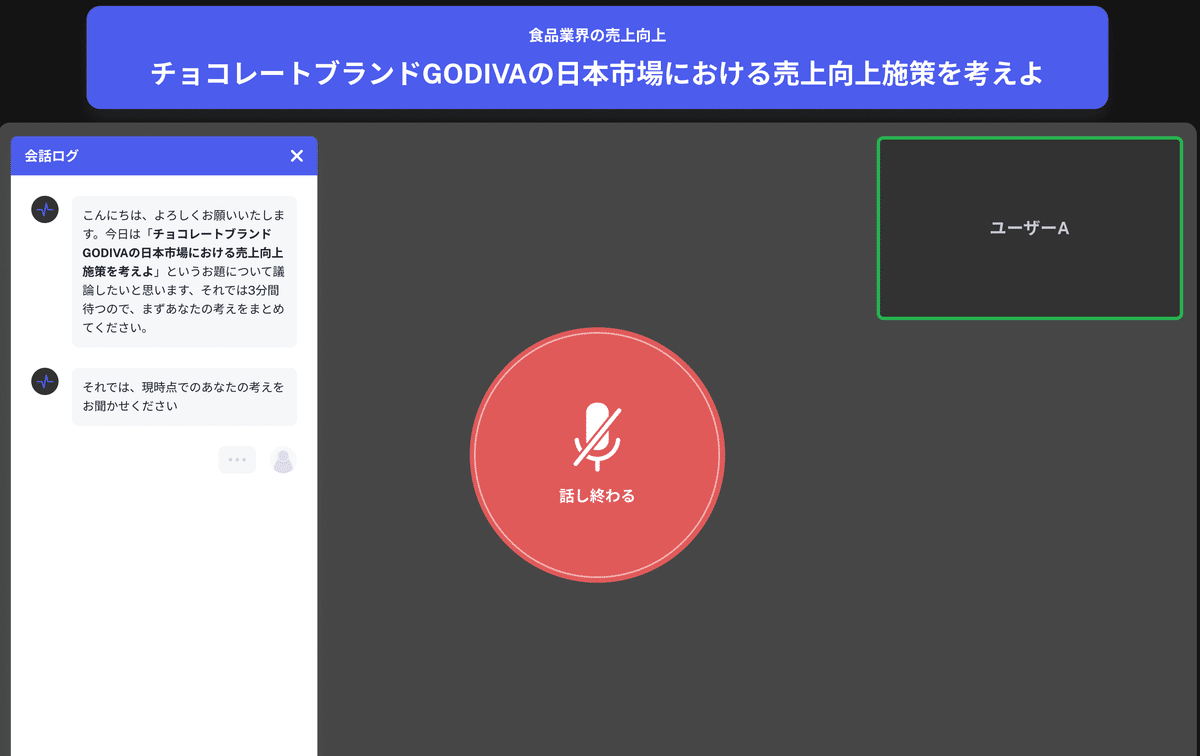The width and height of the screenshot is (1200, 756).
Task: Click the 会話ログ panel title
Action: click(52, 156)
